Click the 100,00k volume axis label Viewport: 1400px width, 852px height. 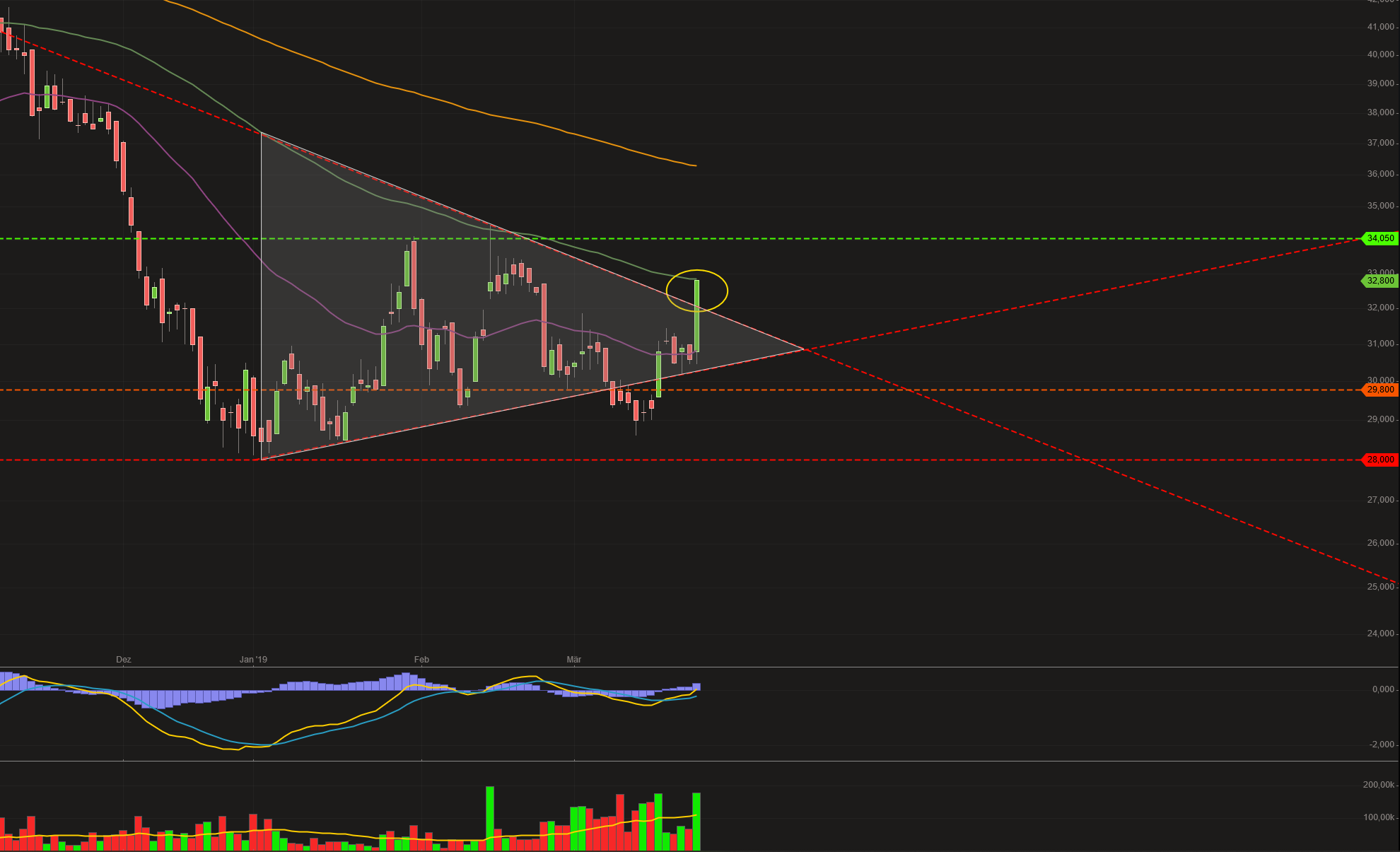pyautogui.click(x=1378, y=817)
